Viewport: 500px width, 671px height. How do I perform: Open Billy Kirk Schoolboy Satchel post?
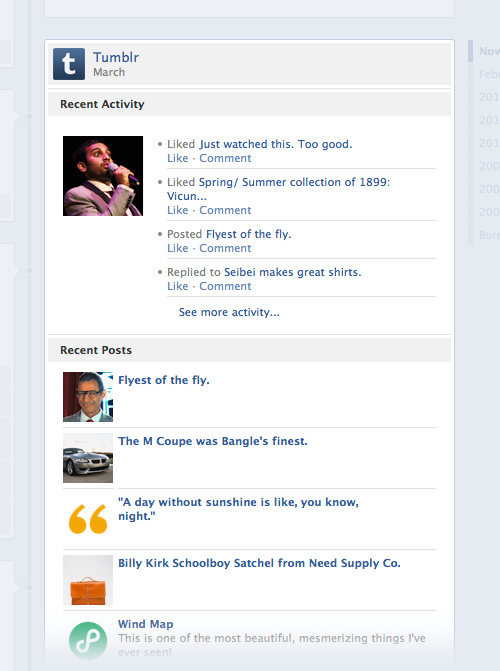[x=259, y=563]
